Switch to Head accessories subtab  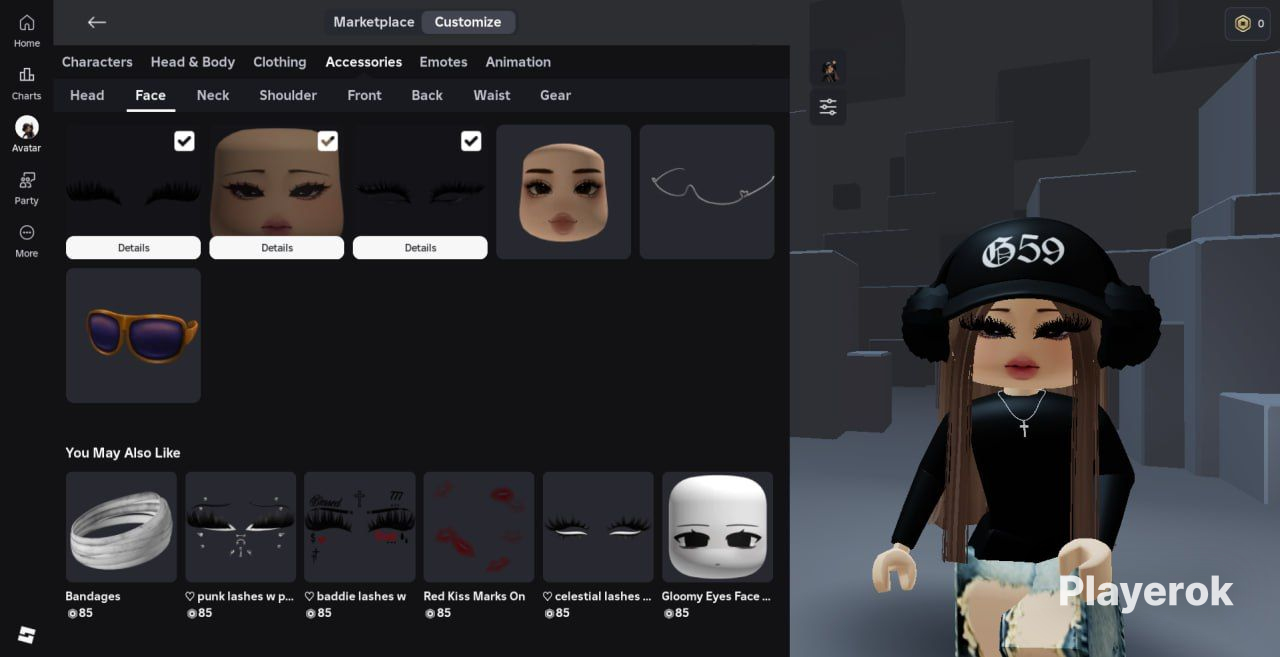[x=87, y=95]
